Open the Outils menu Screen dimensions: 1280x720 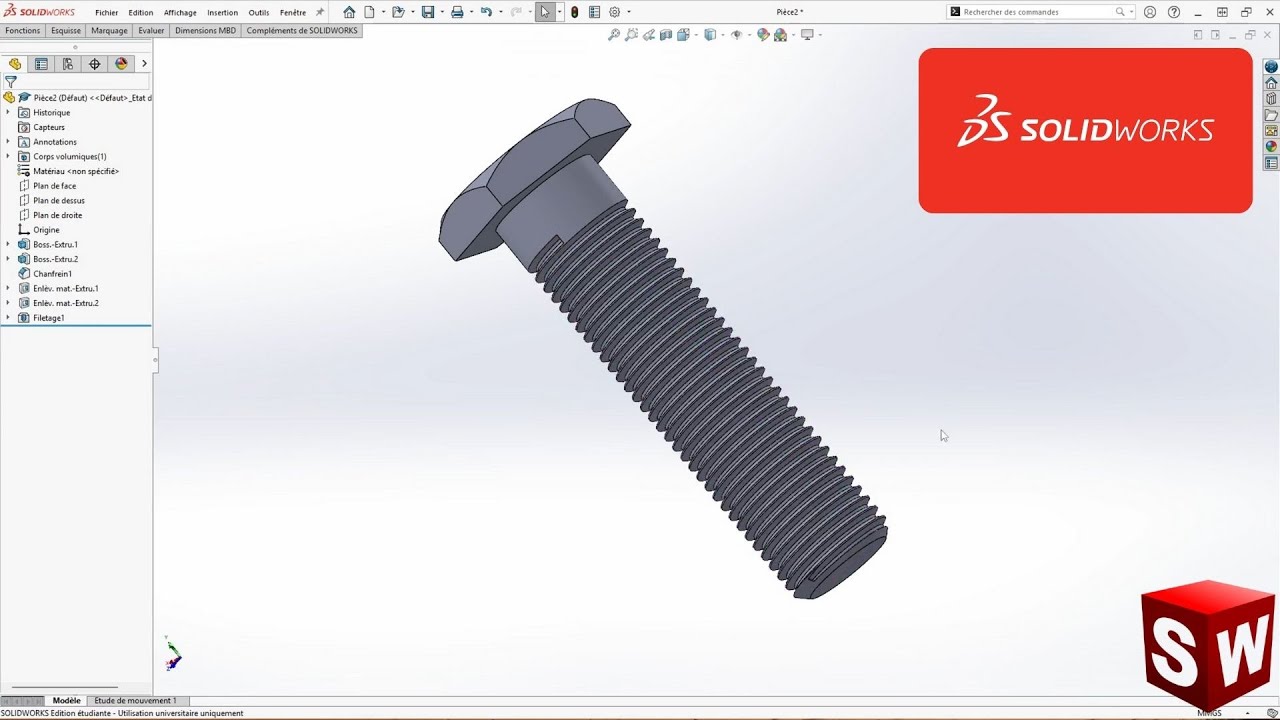click(x=259, y=13)
